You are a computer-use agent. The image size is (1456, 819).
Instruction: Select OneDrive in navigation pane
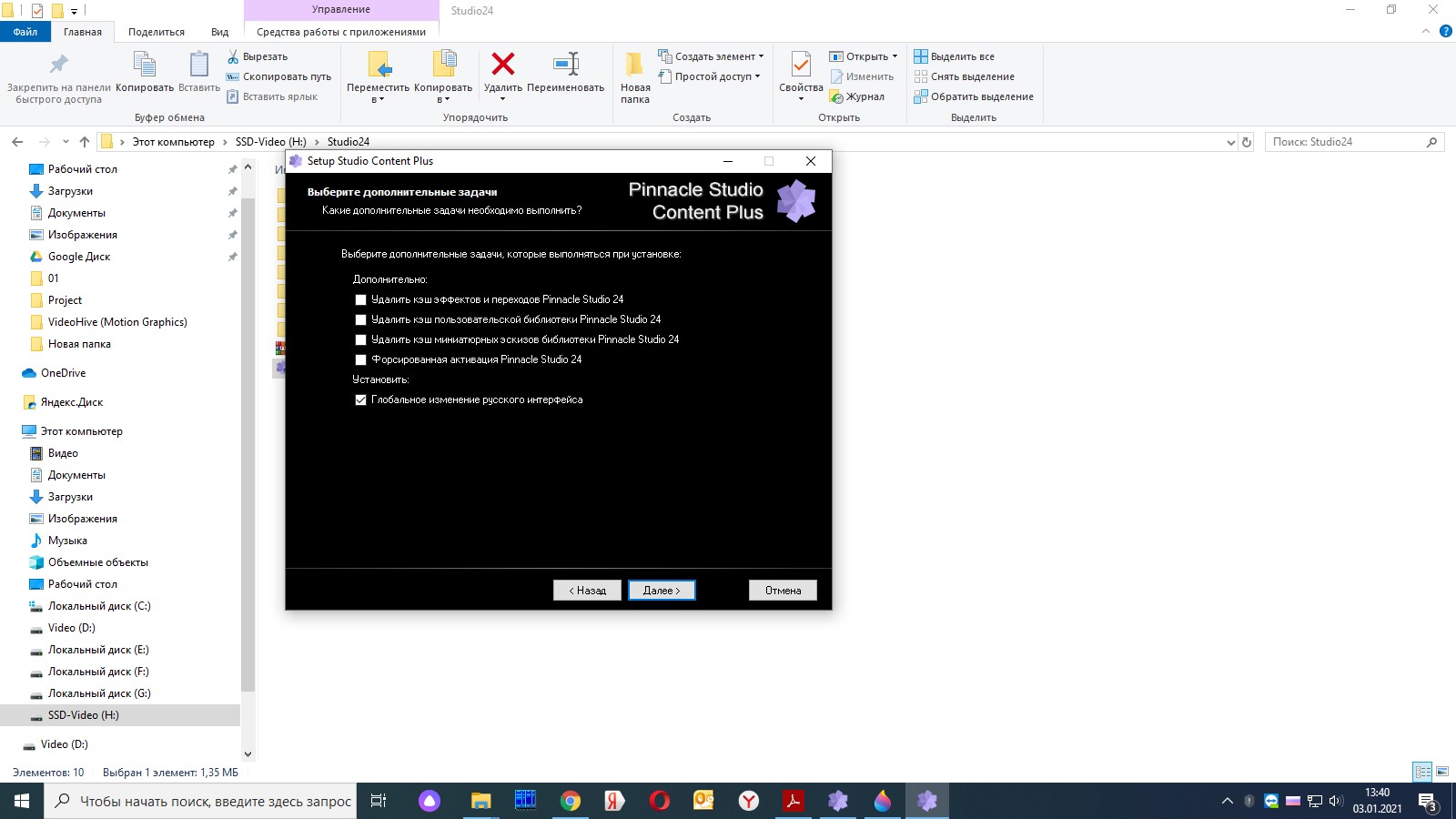click(x=63, y=373)
